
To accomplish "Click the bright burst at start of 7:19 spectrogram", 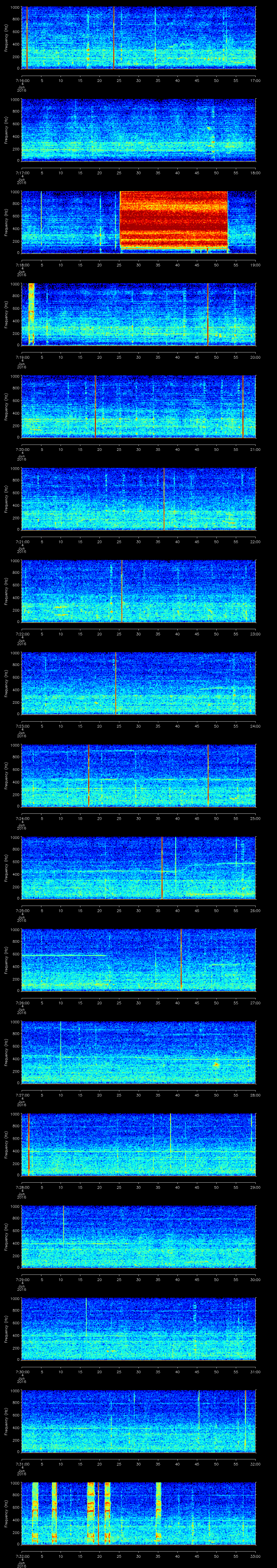I will tap(31, 313).
